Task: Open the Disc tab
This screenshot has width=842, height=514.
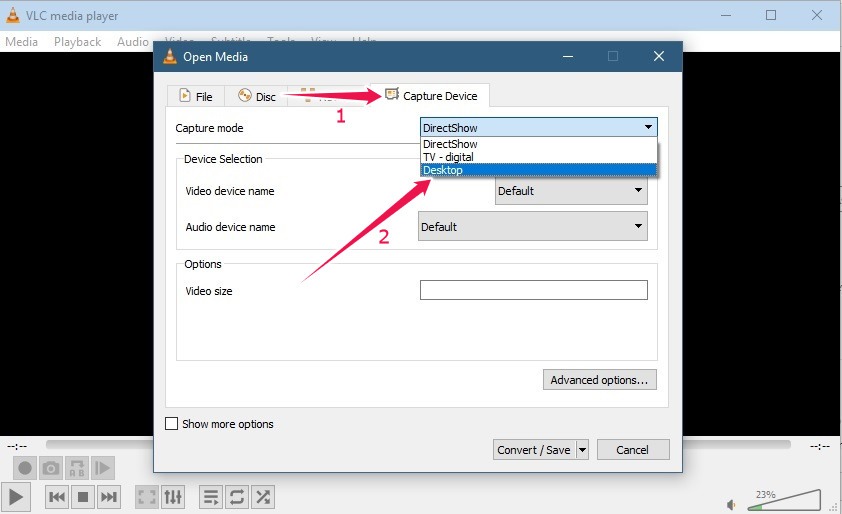Action: pyautogui.click(x=257, y=96)
